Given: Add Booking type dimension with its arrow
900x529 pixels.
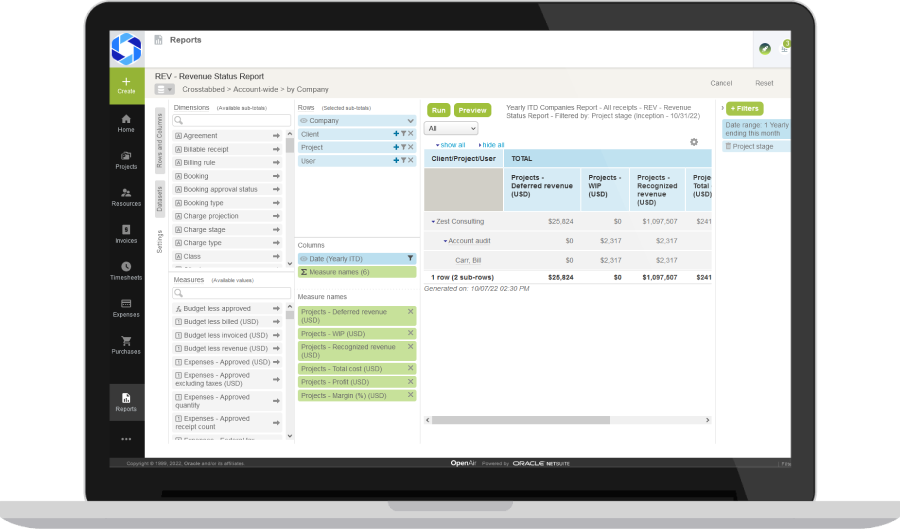Looking at the screenshot, I should [x=276, y=203].
